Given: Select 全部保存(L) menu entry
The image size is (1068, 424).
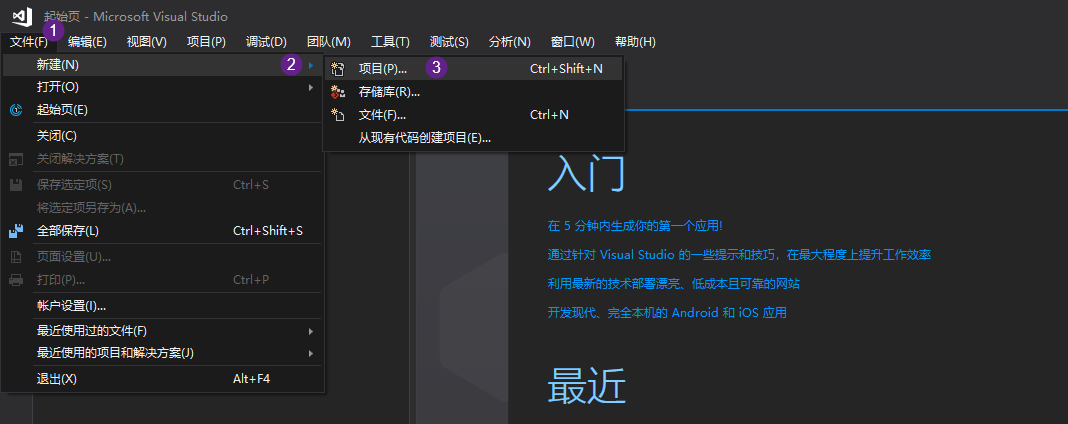Looking at the screenshot, I should (163, 231).
